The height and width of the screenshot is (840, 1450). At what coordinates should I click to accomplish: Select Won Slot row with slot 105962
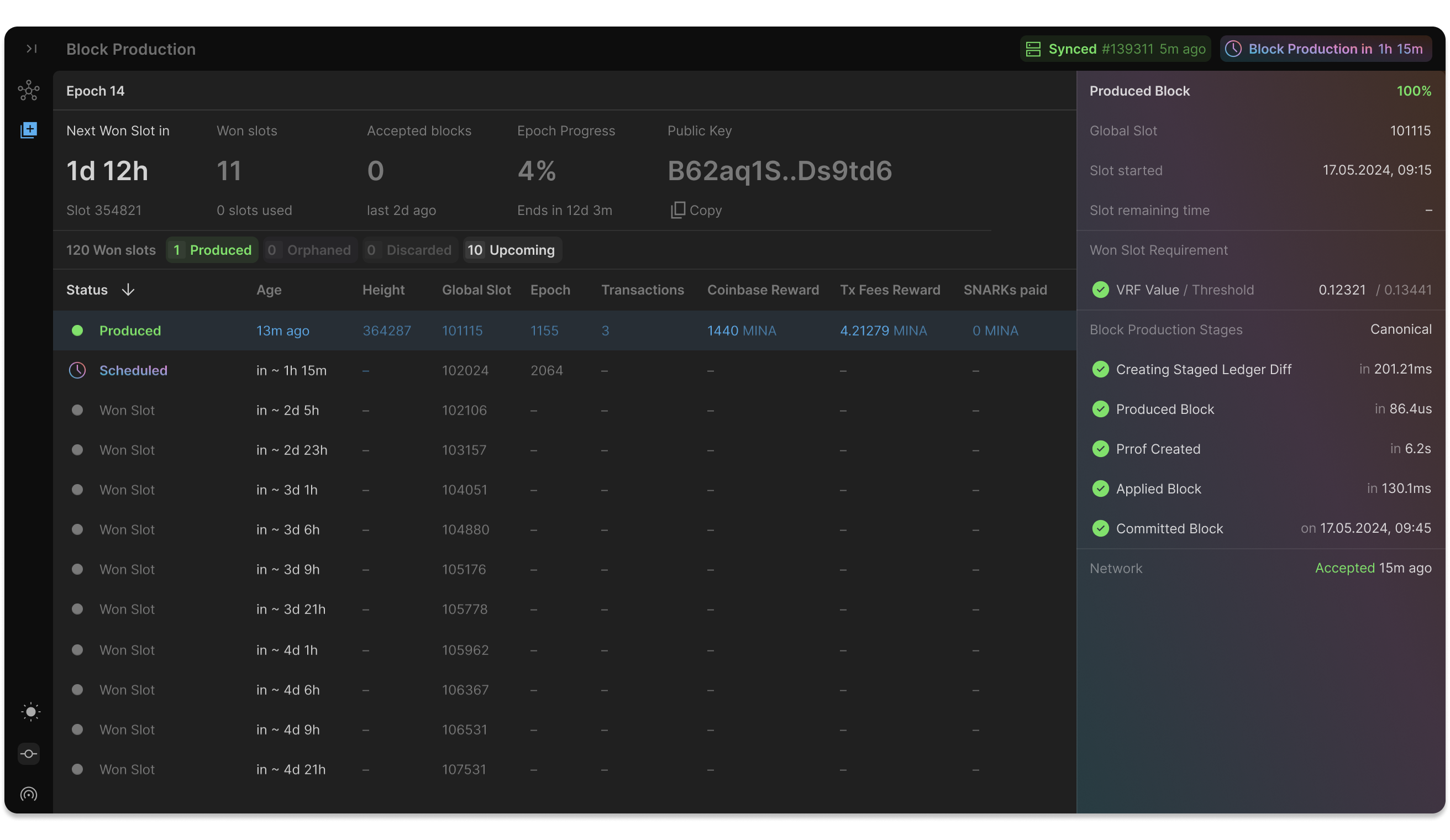pos(564,649)
